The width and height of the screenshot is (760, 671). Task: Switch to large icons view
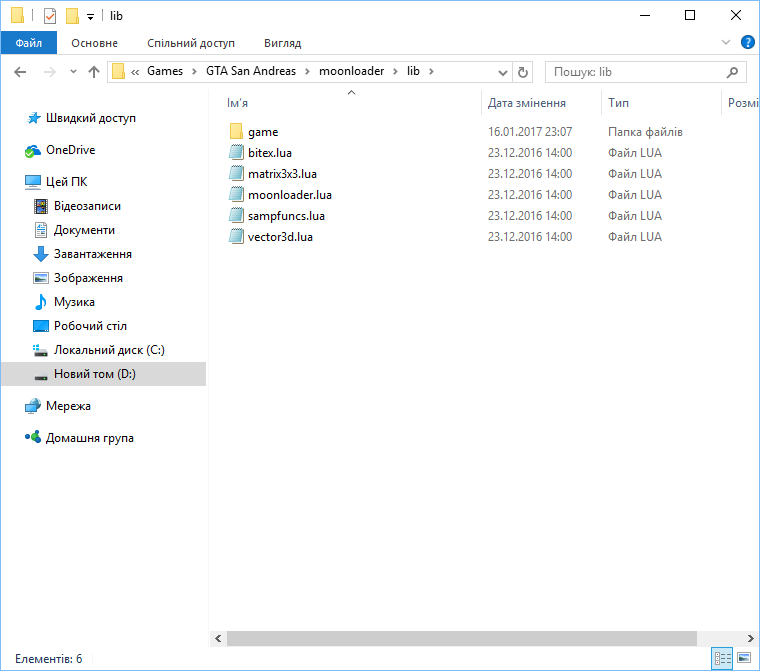tap(744, 658)
